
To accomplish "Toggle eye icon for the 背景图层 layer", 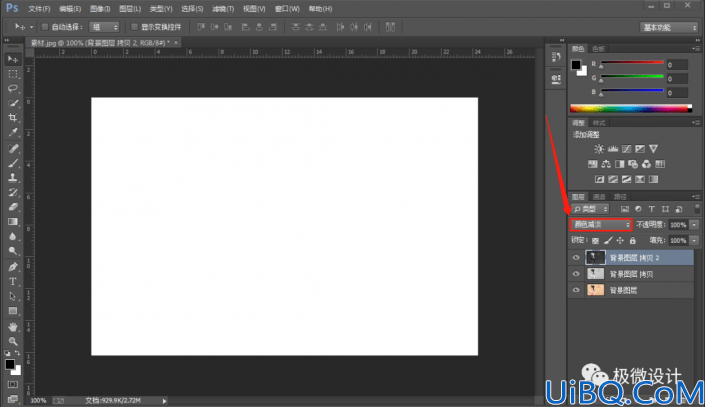I will [576, 290].
